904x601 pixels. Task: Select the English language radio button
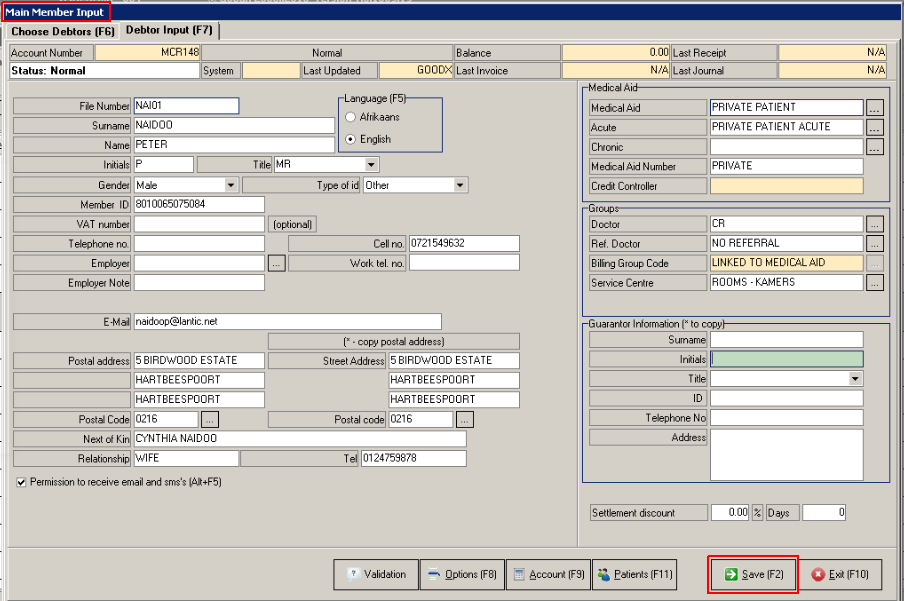click(350, 140)
